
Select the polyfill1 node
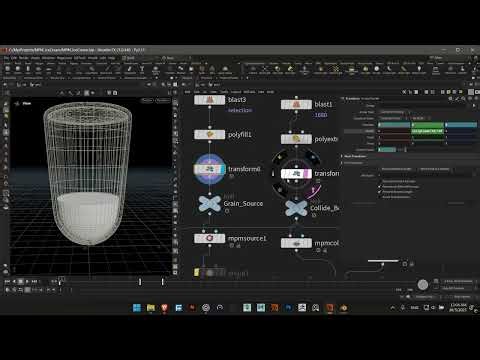[209, 134]
